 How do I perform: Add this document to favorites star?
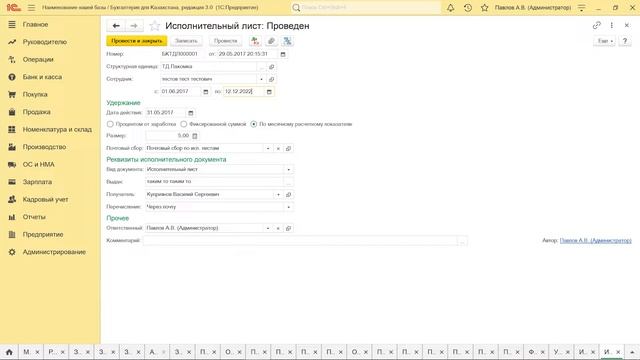154,26
